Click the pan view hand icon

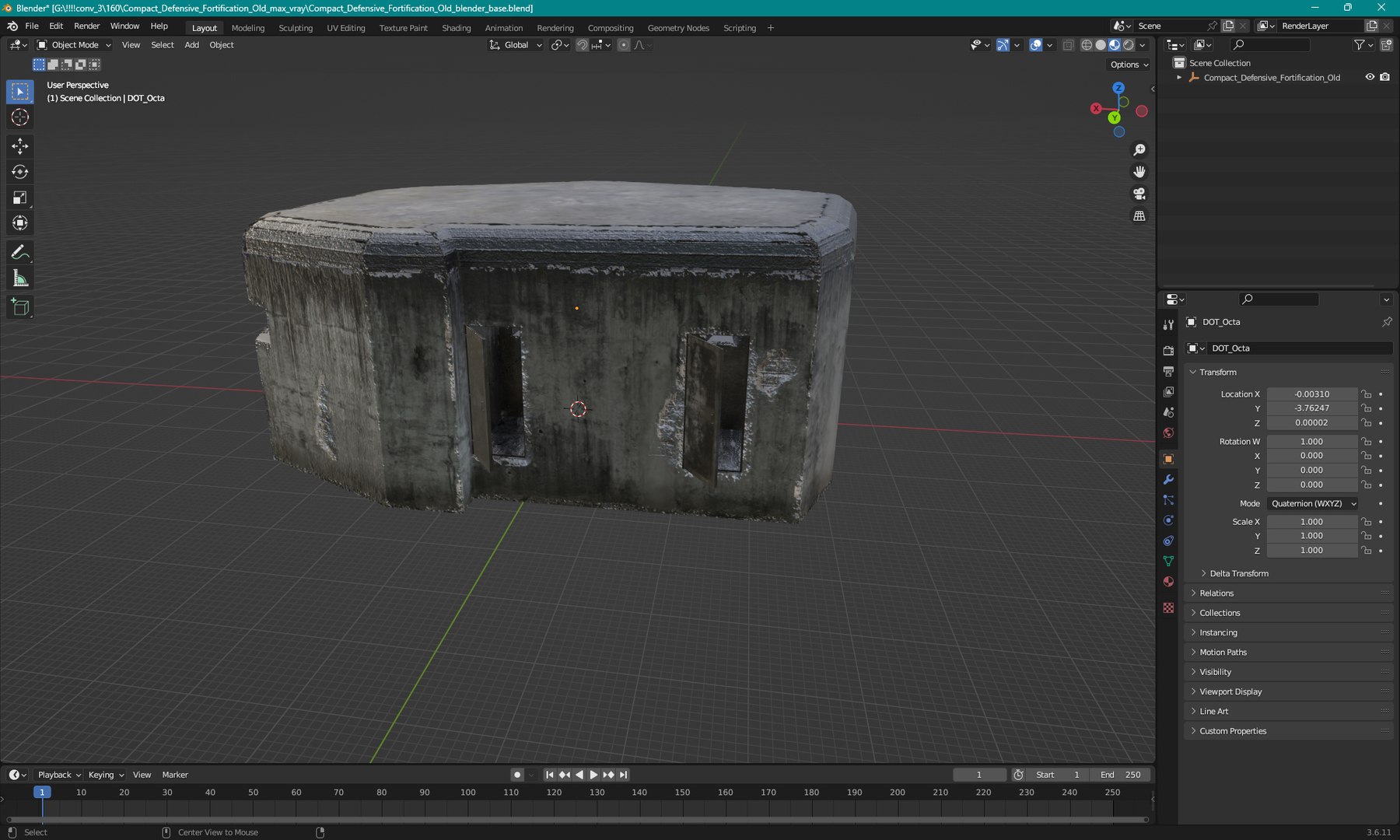click(x=1139, y=172)
